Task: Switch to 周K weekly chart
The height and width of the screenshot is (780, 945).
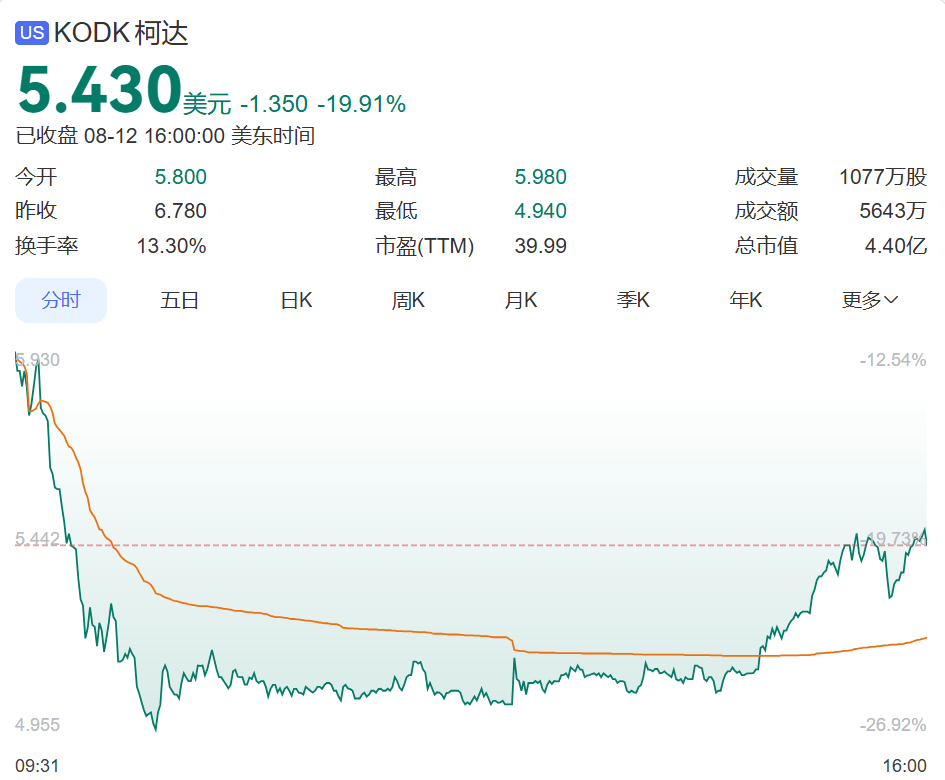Action: 408,300
